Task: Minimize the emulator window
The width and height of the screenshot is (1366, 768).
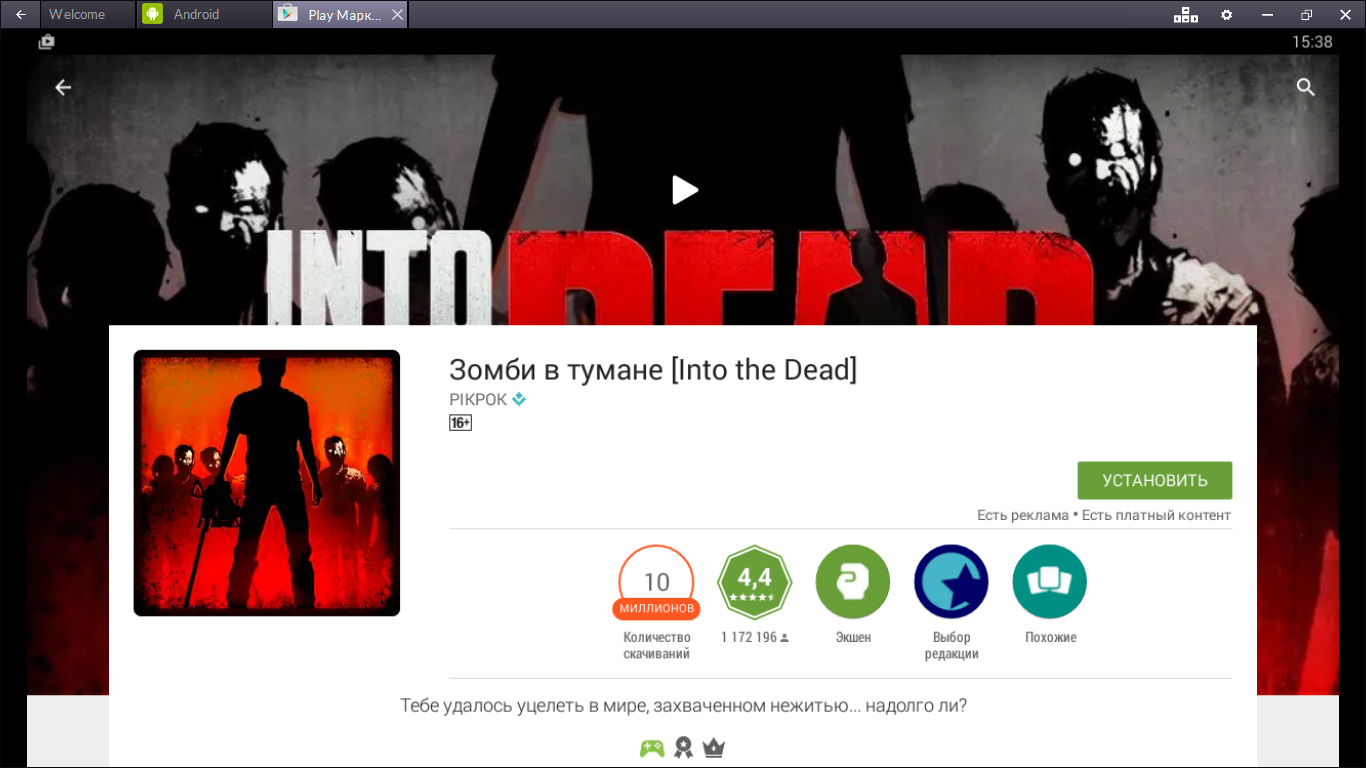Action: pos(1268,15)
